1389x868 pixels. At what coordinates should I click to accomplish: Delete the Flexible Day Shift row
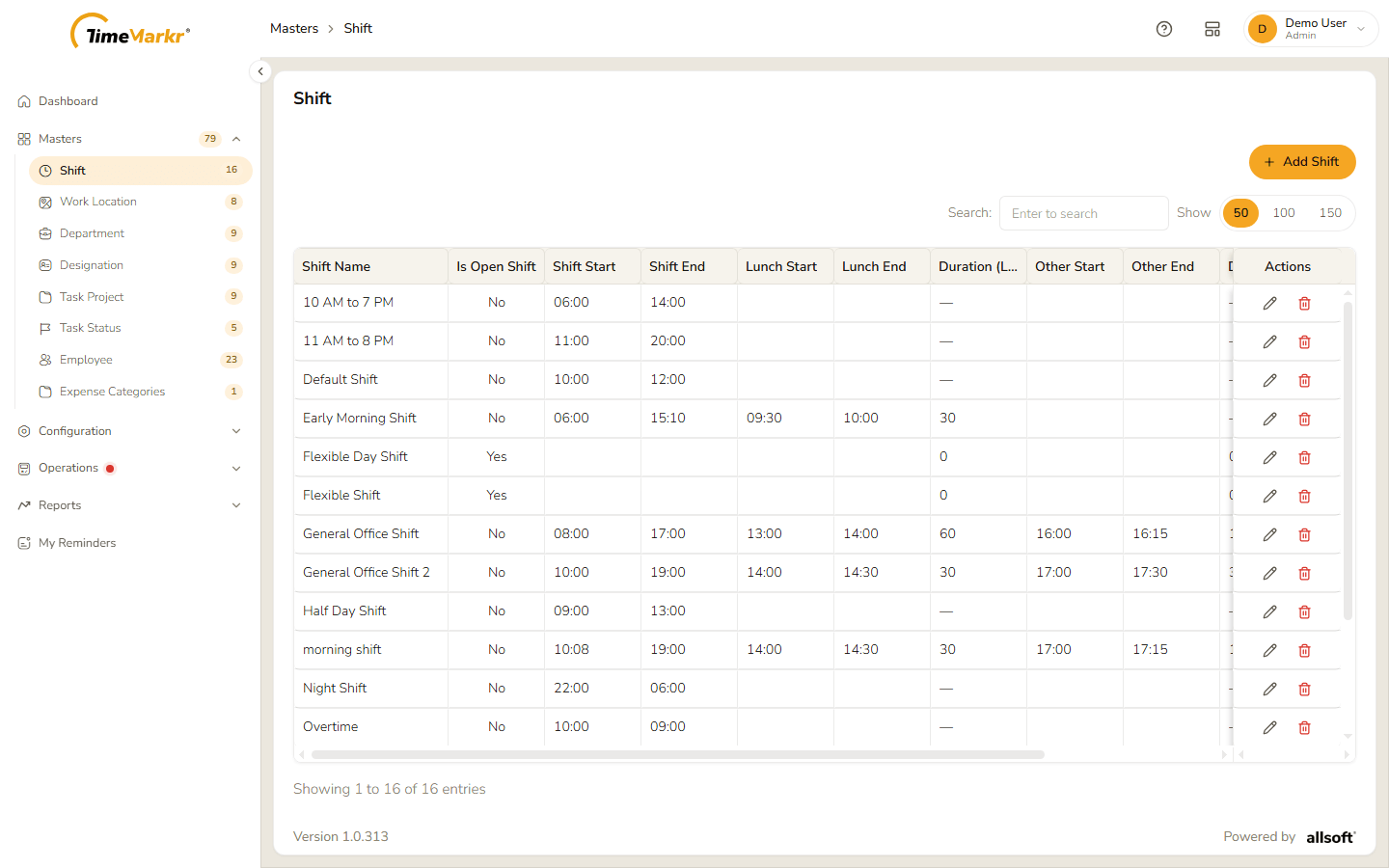pyautogui.click(x=1304, y=457)
